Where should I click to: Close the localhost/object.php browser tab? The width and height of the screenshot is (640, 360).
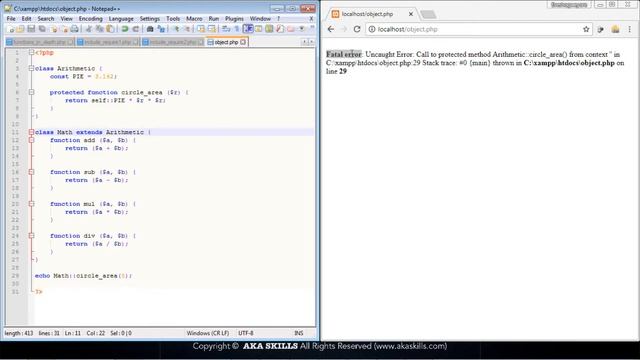click(411, 14)
